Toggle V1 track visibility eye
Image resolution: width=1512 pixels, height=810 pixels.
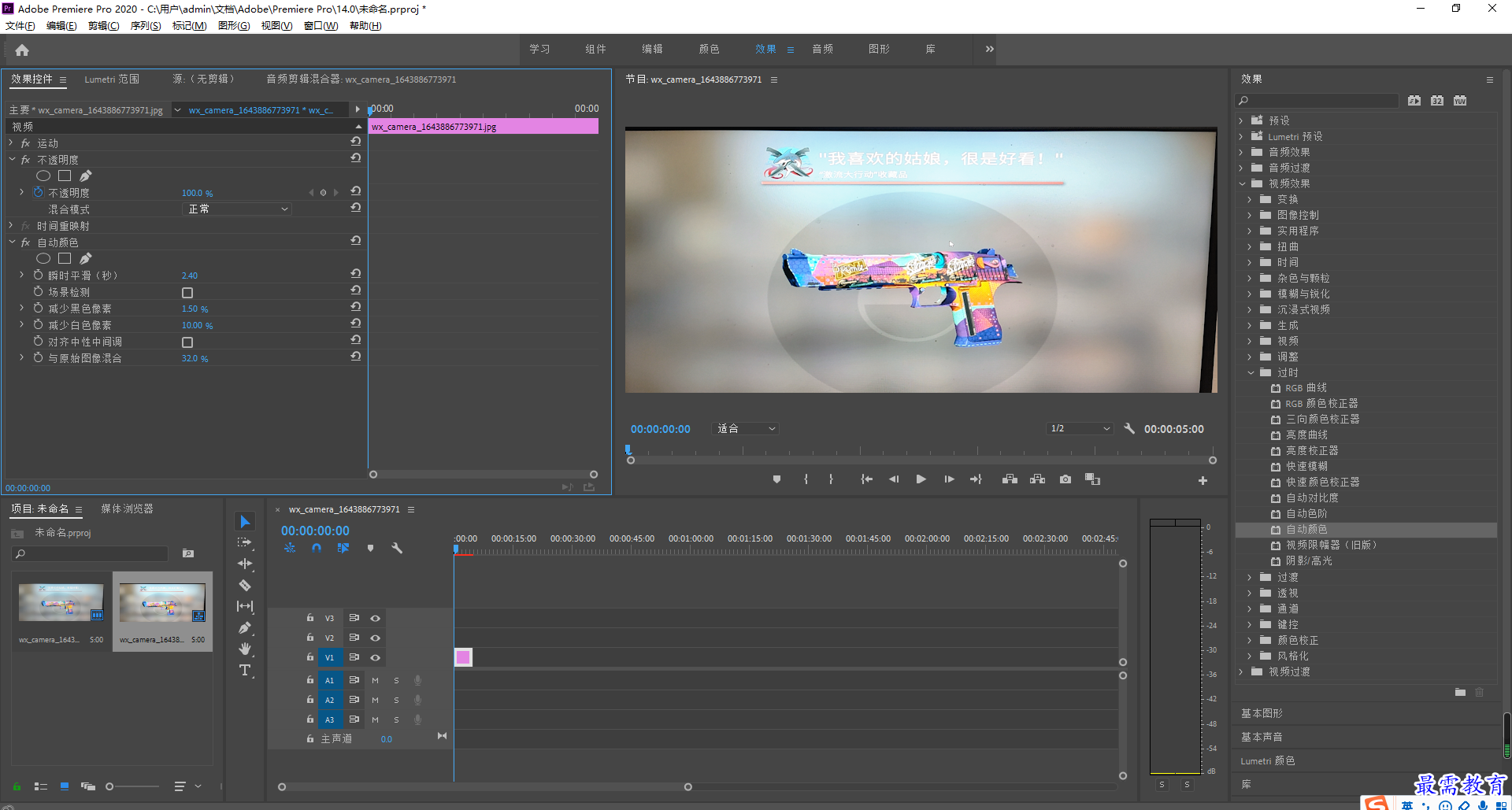[376, 657]
